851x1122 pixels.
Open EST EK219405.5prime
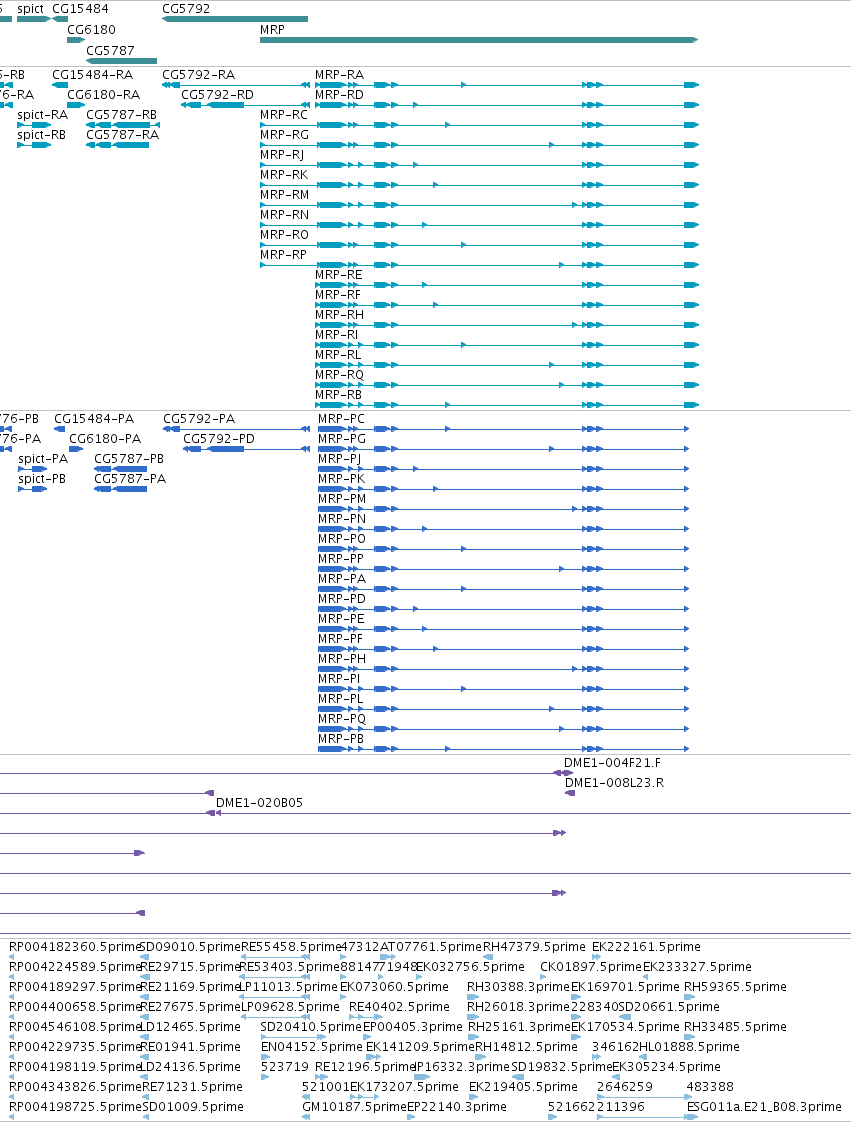523,1088
